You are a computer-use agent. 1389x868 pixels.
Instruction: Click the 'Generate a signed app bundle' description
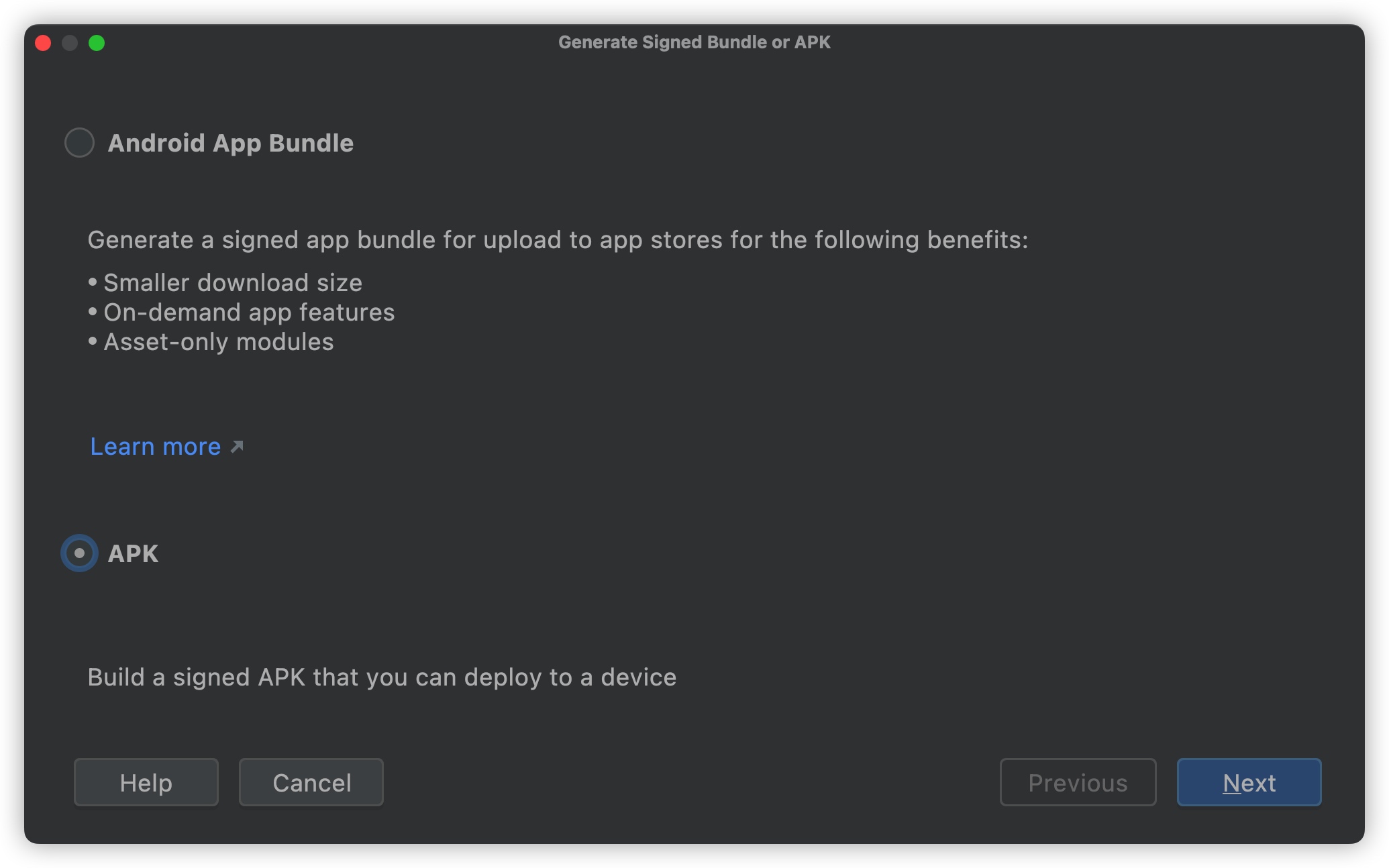[x=558, y=240]
